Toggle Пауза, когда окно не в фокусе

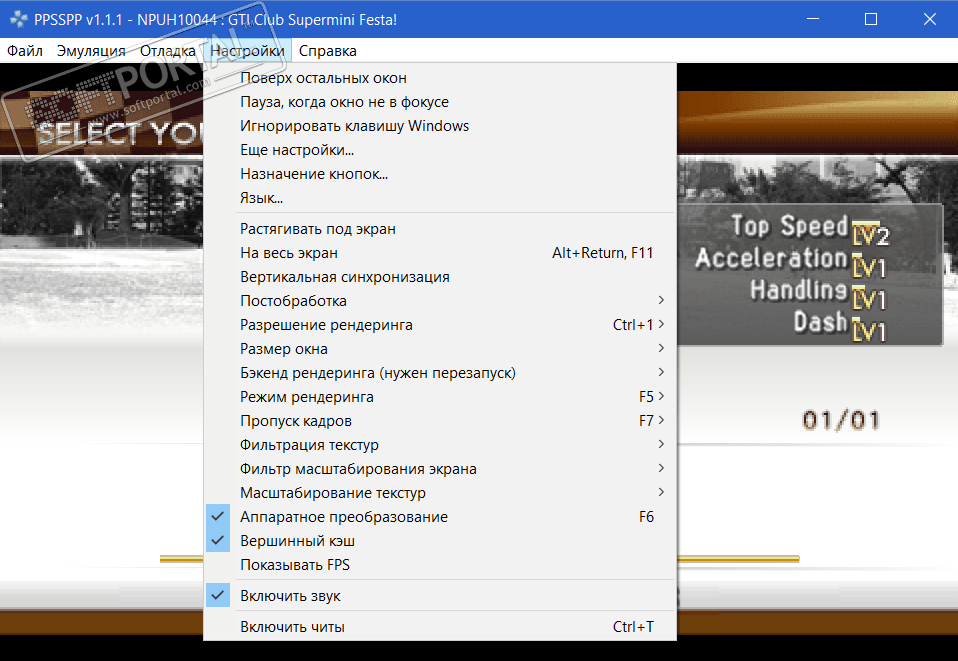[440, 102]
